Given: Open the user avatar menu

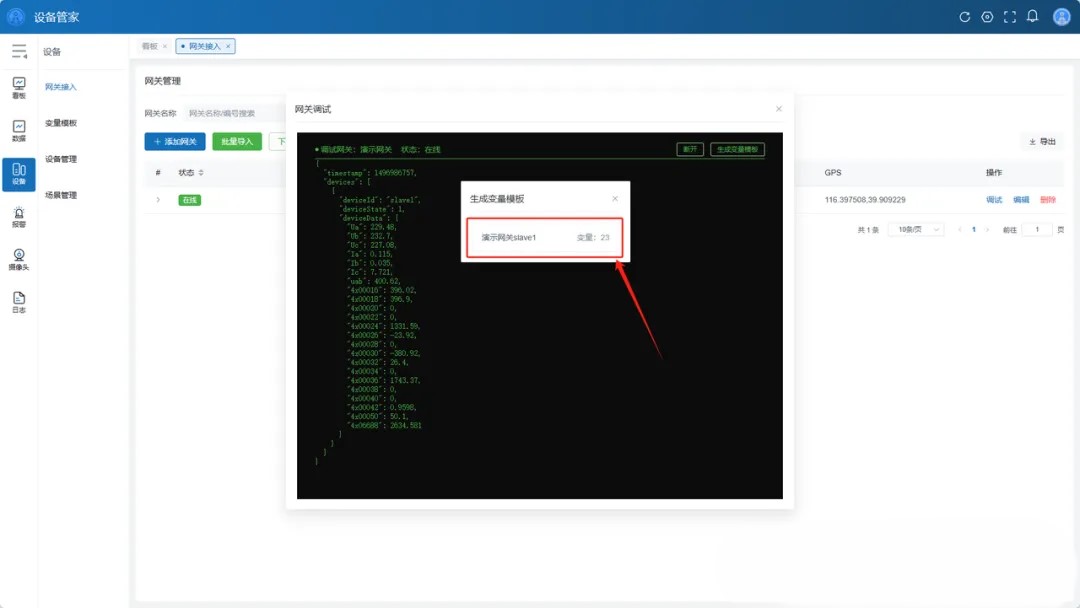Looking at the screenshot, I should pyautogui.click(x=1061, y=17).
